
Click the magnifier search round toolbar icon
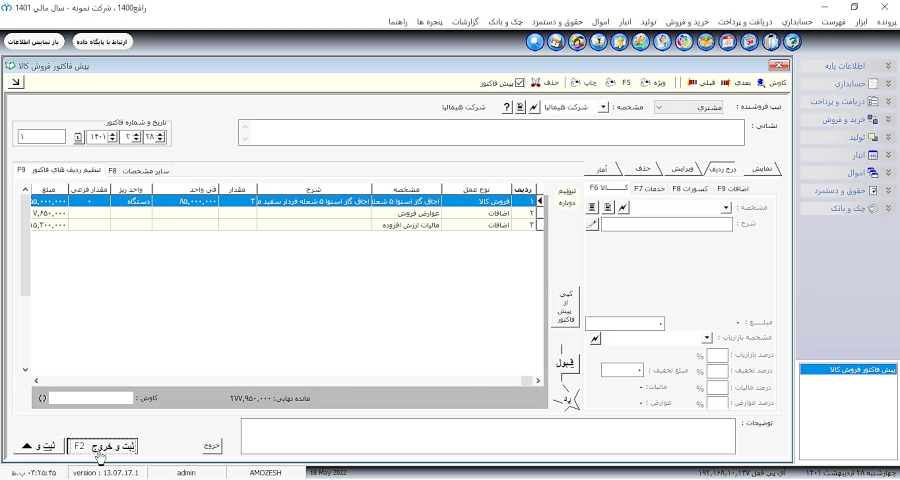(535, 42)
